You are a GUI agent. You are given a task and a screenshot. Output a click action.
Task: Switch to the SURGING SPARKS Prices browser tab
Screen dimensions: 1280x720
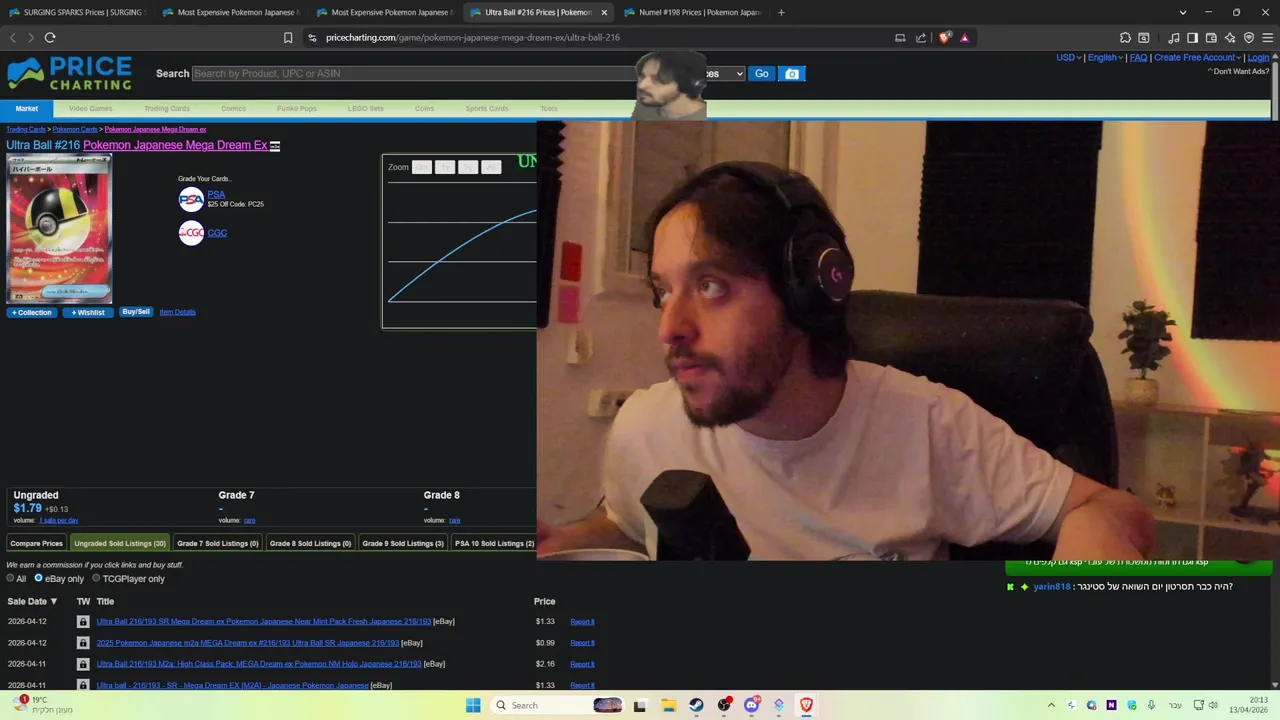pyautogui.click(x=76, y=12)
